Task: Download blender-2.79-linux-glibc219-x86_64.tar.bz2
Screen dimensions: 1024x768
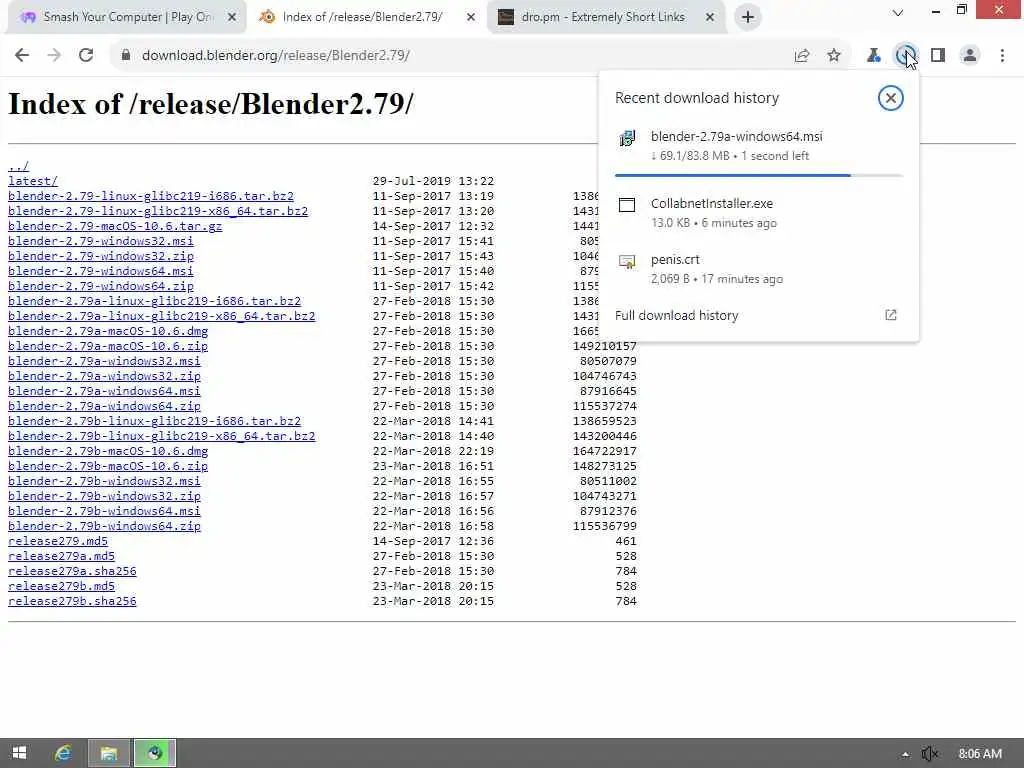Action: (158, 211)
